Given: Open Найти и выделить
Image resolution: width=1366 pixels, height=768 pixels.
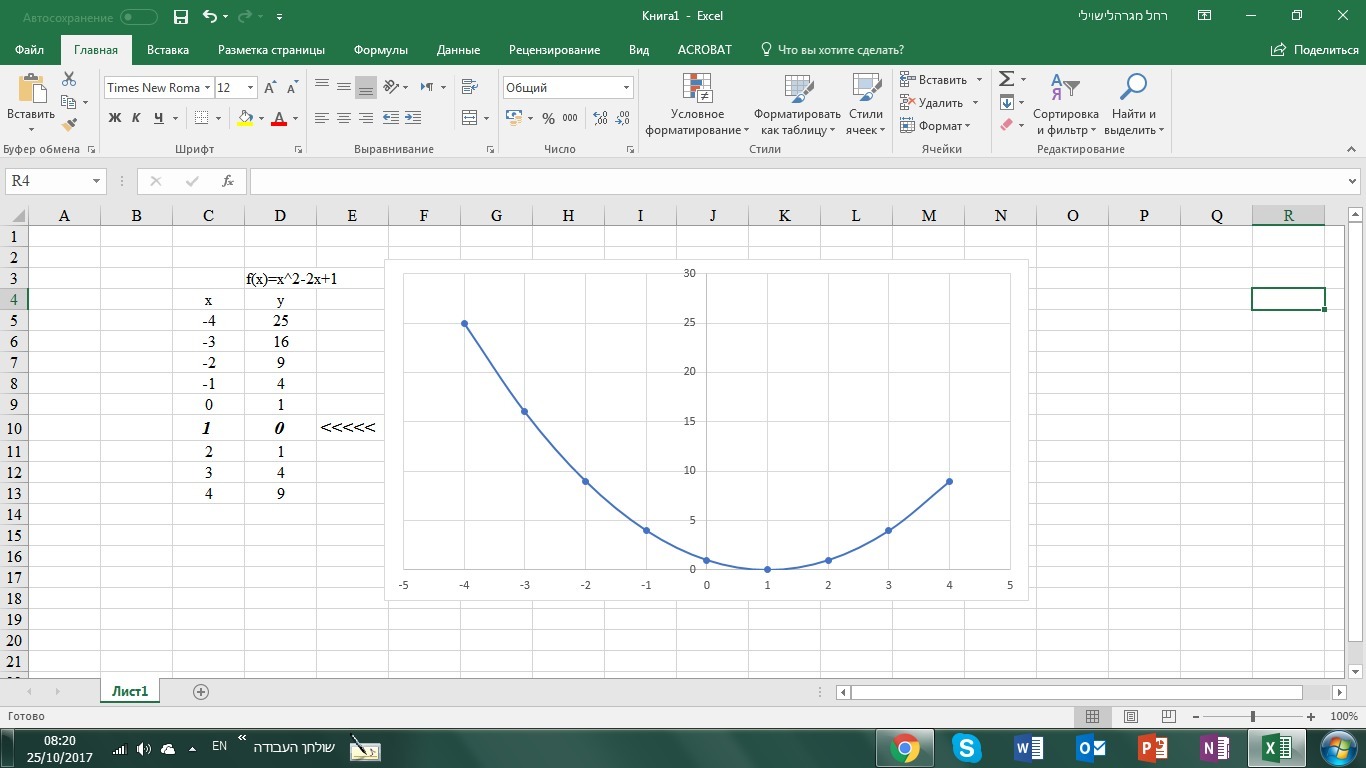Looking at the screenshot, I should [x=1134, y=105].
